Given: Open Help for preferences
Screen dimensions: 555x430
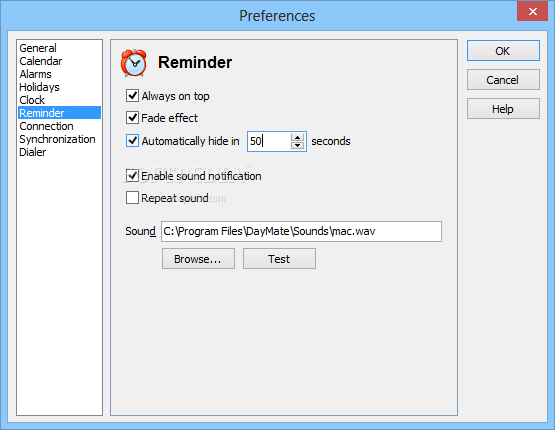Looking at the screenshot, I should (503, 109).
